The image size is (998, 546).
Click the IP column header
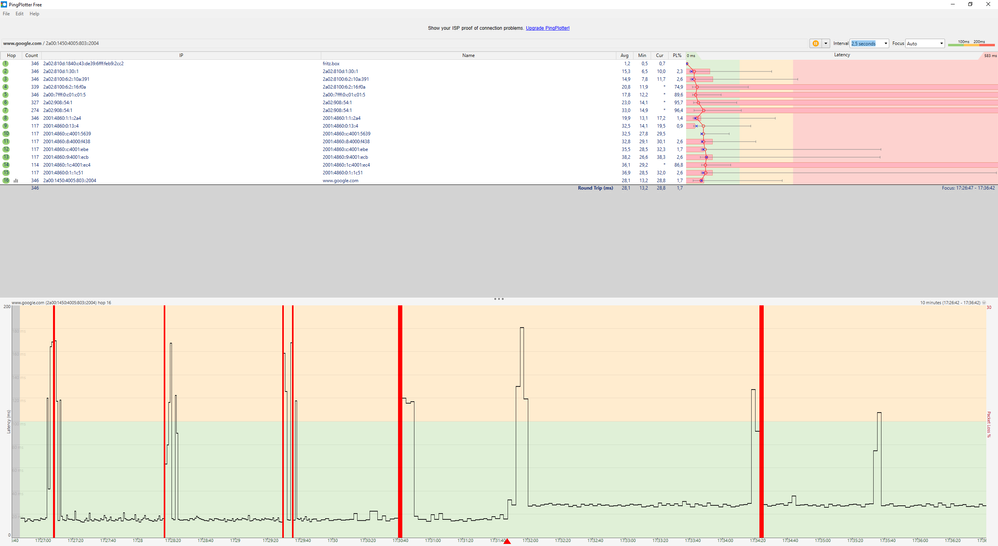[x=181, y=55]
